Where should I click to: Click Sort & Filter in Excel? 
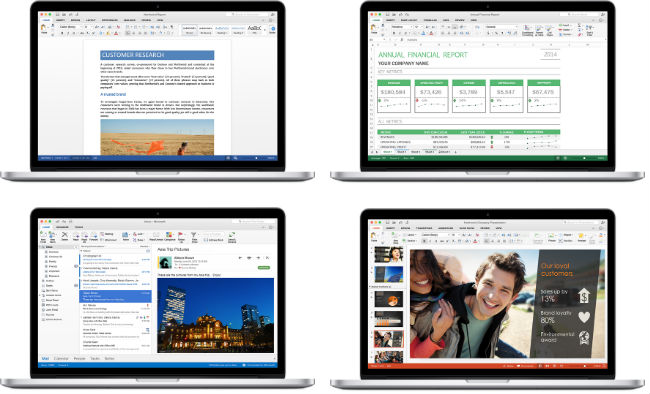[x=590, y=30]
